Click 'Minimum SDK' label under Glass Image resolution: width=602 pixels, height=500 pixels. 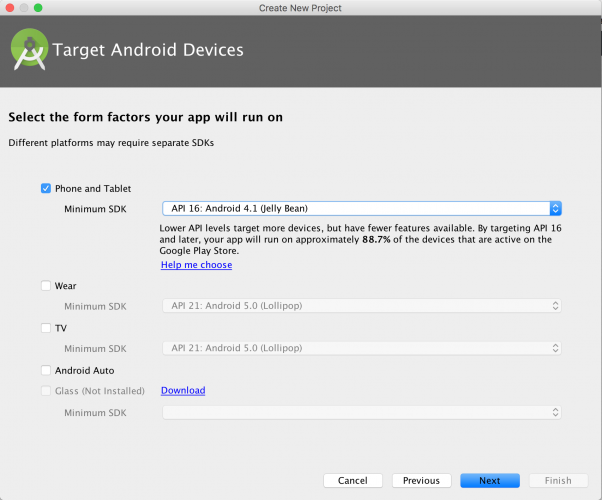[95, 413]
